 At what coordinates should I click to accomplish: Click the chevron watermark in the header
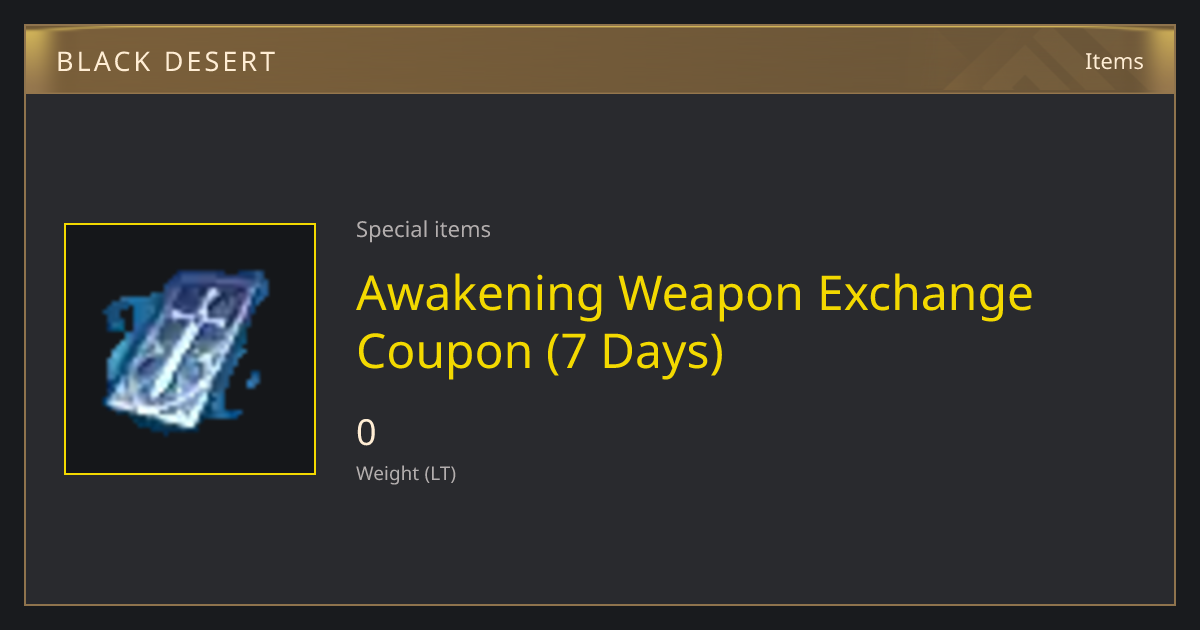[x=1030, y=60]
